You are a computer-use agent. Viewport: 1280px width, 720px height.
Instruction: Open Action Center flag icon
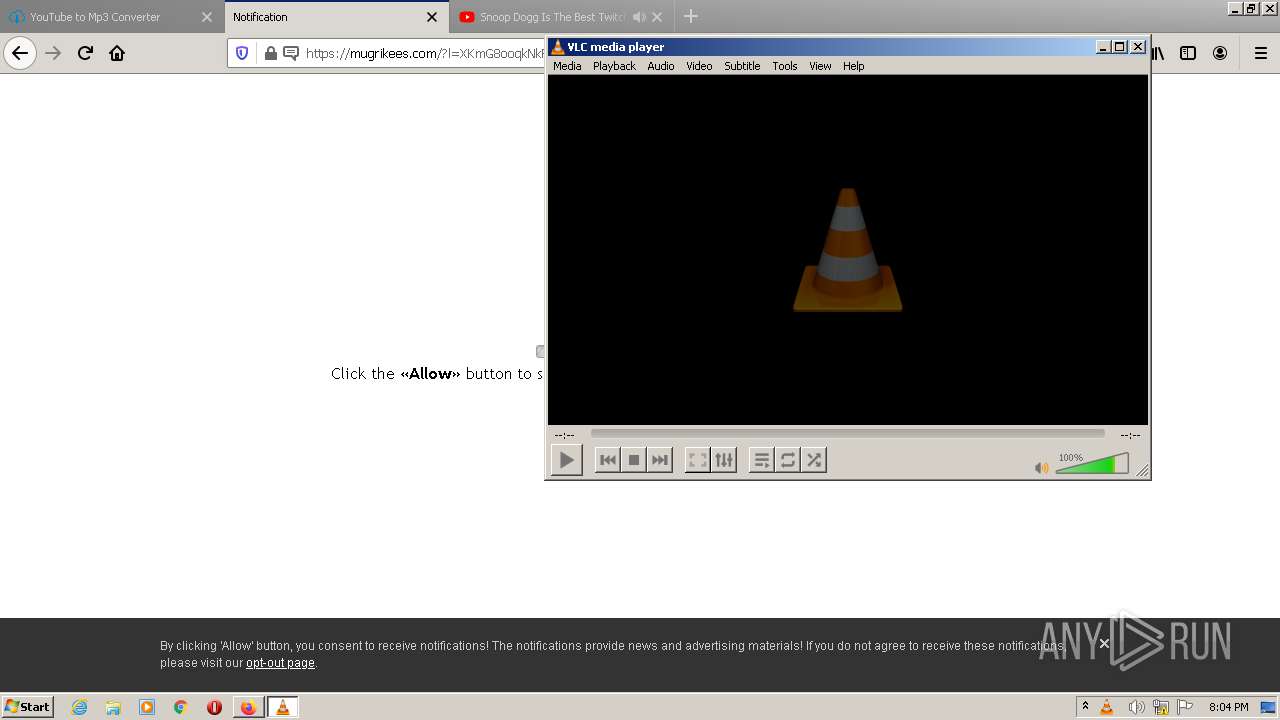[x=1185, y=707]
